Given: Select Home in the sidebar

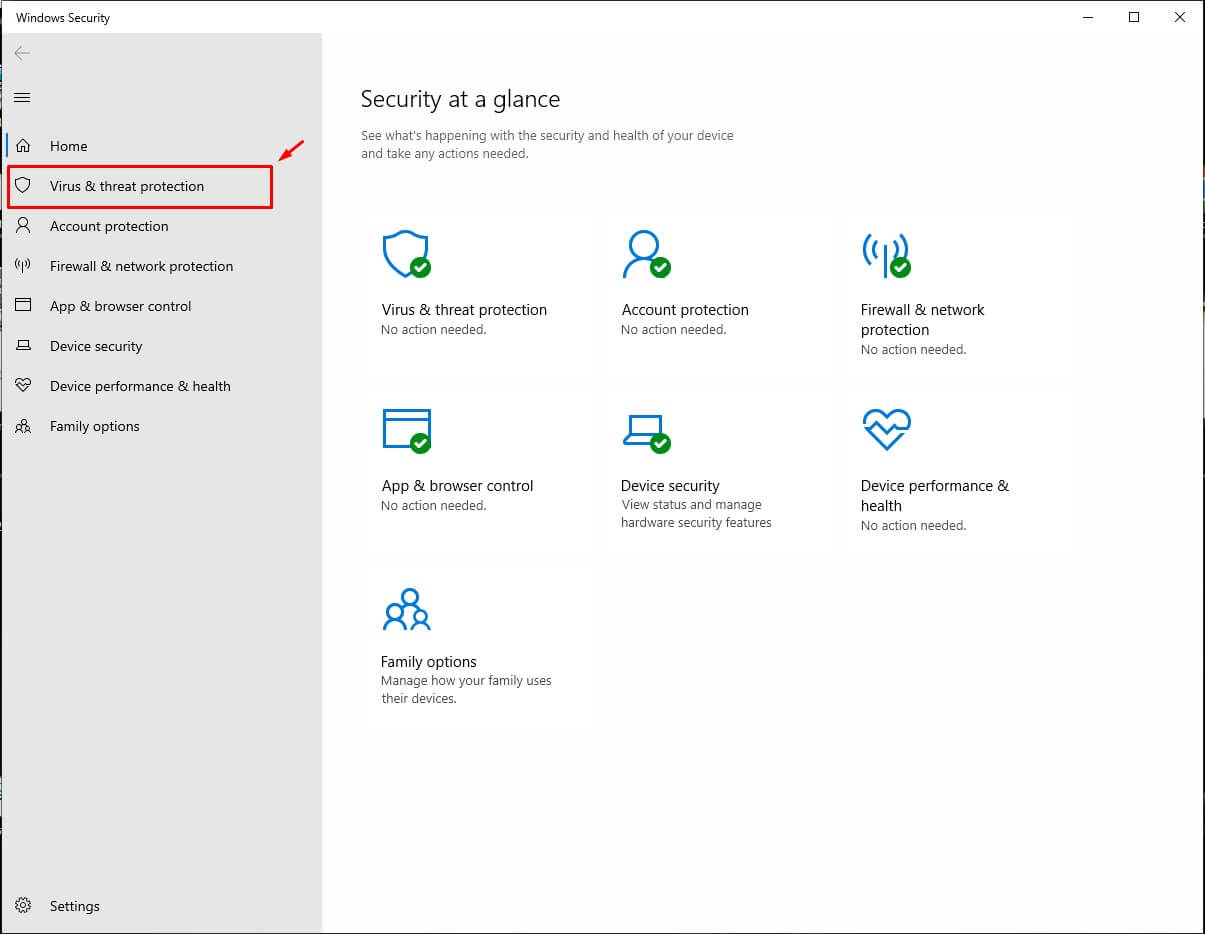Looking at the screenshot, I should [68, 146].
